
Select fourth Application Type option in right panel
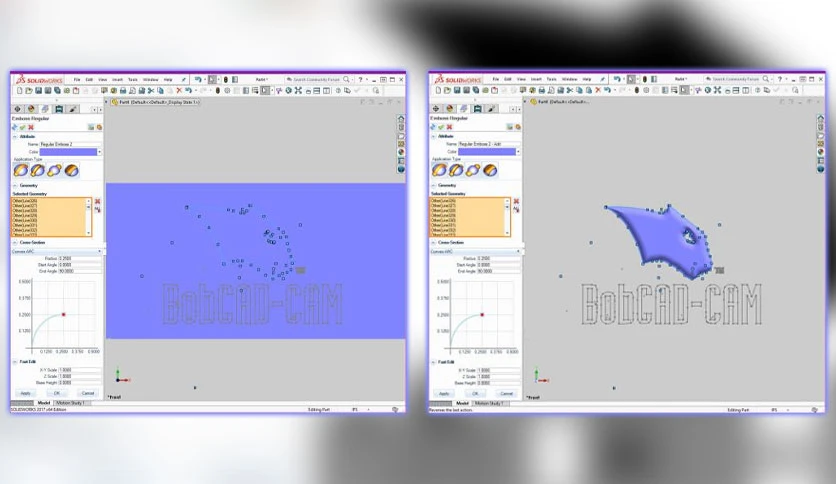coord(490,171)
